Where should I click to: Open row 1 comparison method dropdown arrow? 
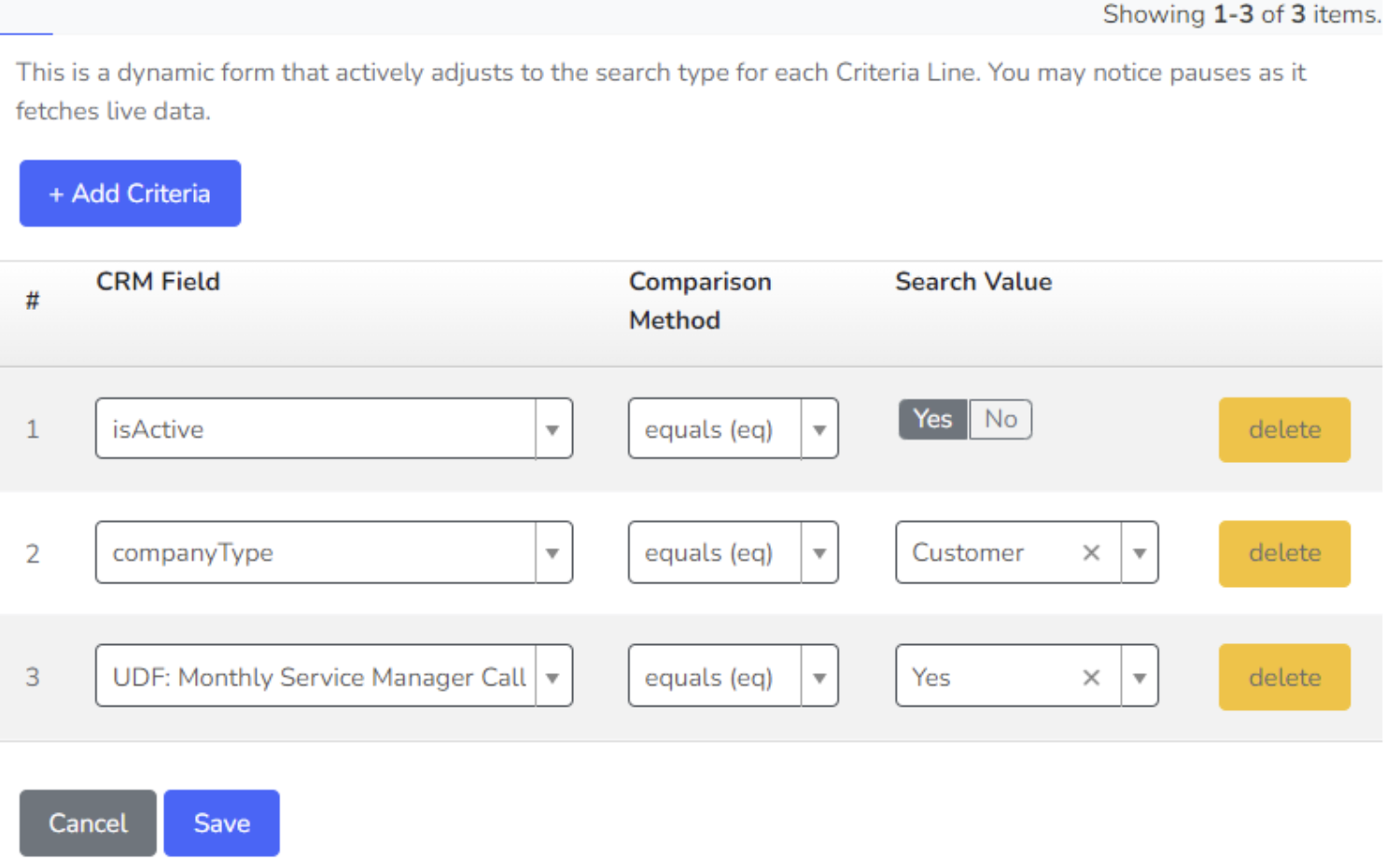pos(819,429)
